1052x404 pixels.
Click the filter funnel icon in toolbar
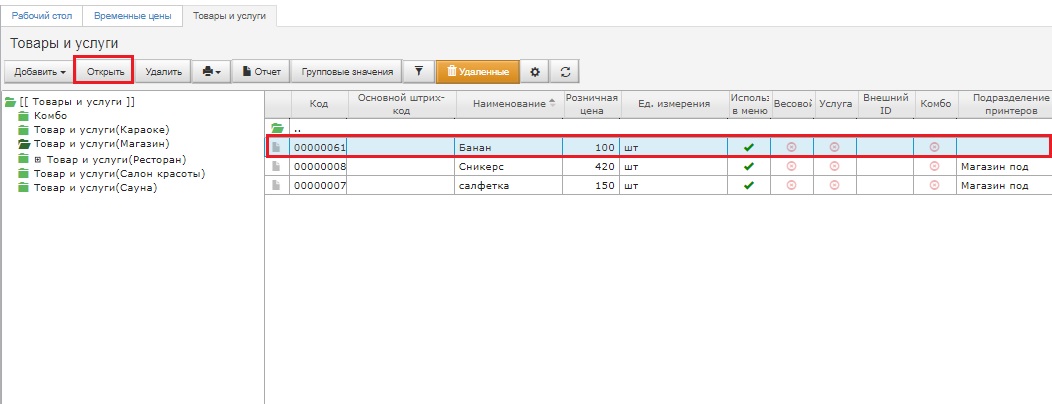click(418, 72)
